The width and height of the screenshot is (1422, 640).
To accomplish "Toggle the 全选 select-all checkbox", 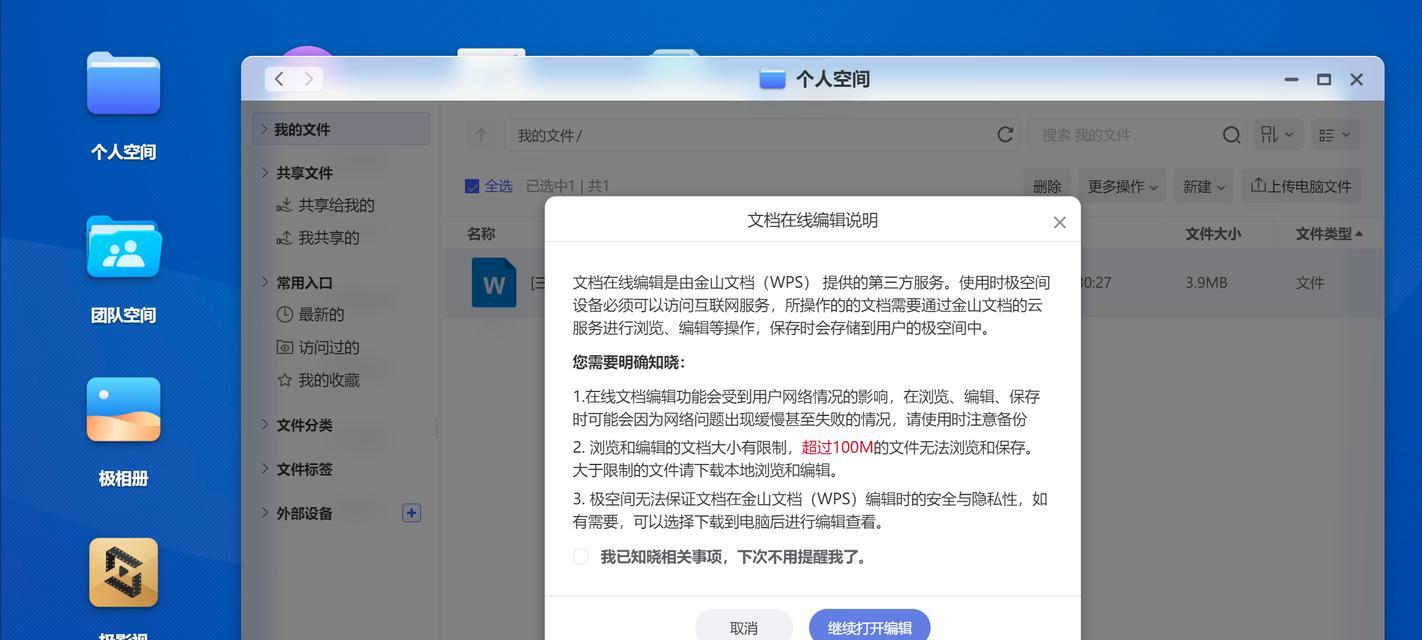I will click(x=472, y=186).
